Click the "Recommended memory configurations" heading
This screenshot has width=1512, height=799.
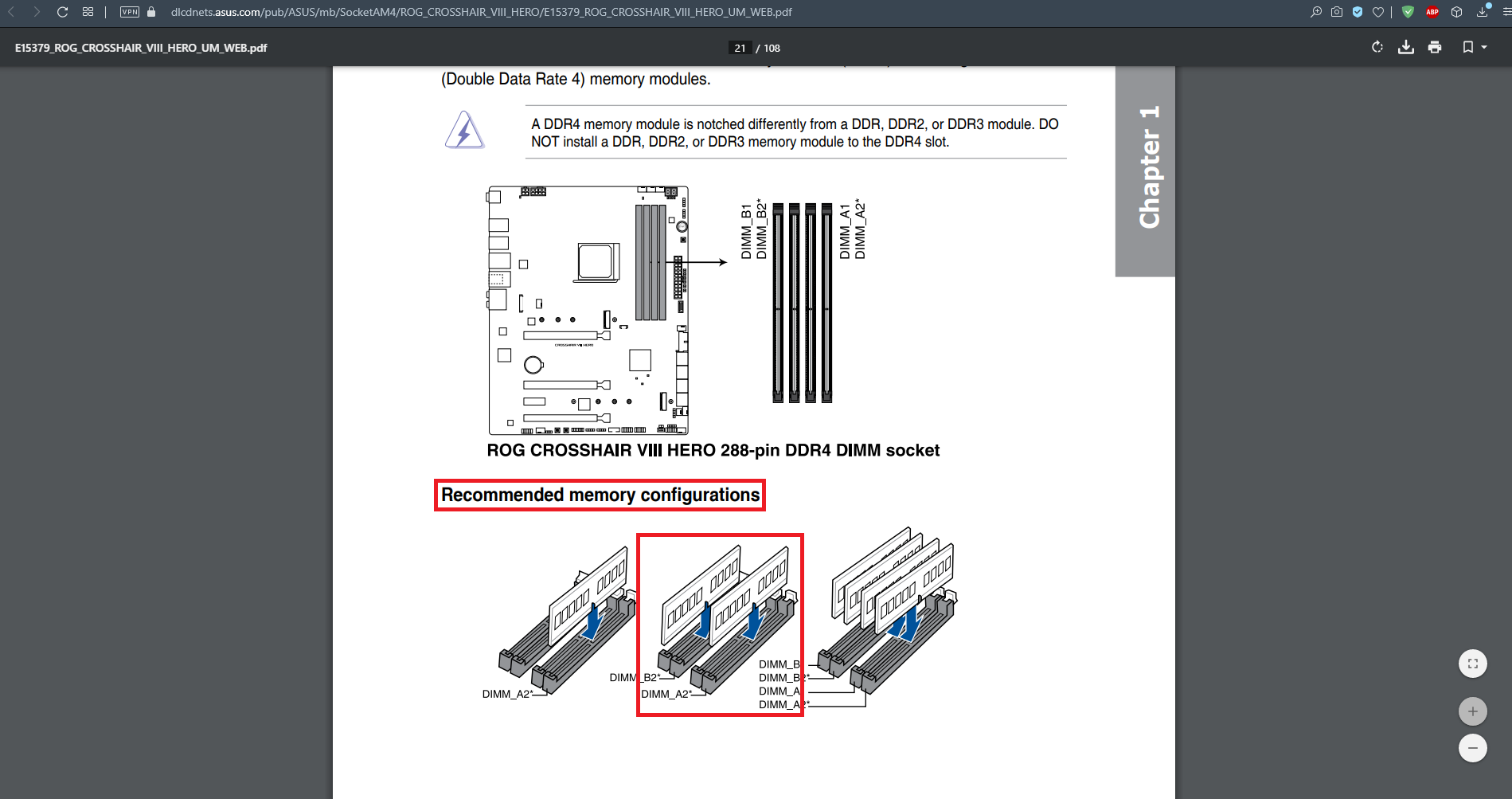(x=600, y=495)
